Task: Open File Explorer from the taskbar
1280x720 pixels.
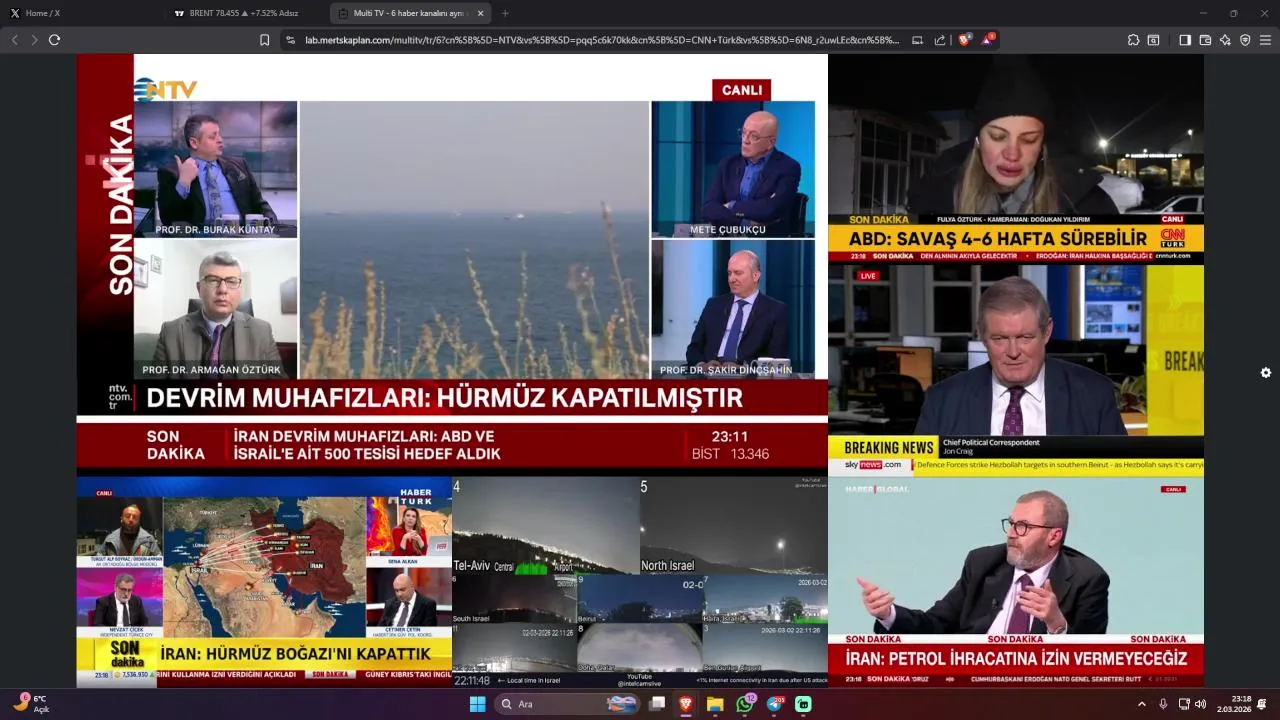Action: coord(715,704)
